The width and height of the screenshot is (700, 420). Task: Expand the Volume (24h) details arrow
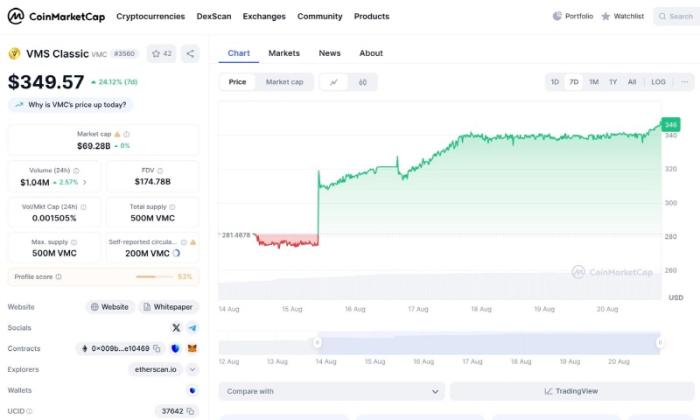coord(85,182)
